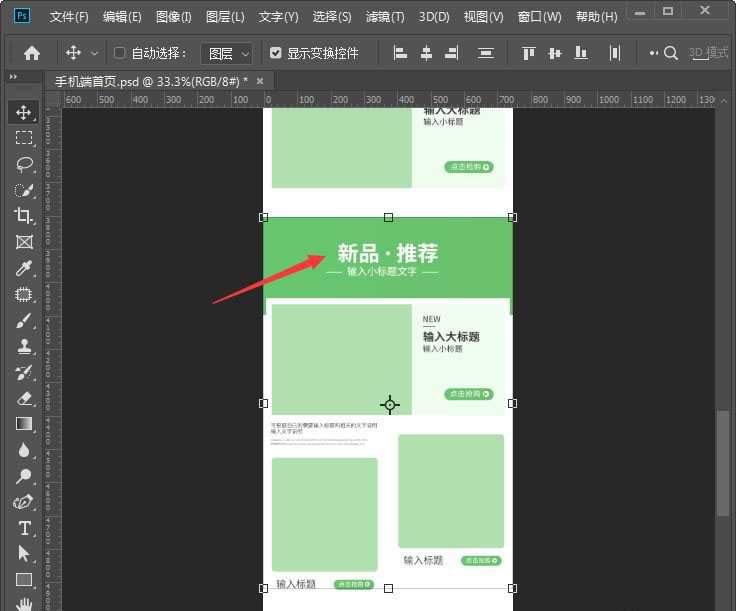Close the 手机端首页.psd document tab
The width and height of the screenshot is (736, 611).
260,80
